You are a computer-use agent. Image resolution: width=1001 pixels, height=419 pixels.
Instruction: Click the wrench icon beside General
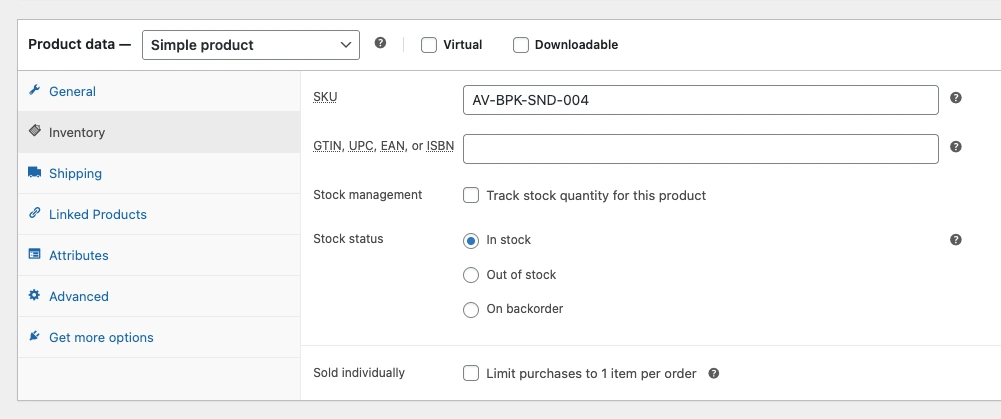[34, 90]
